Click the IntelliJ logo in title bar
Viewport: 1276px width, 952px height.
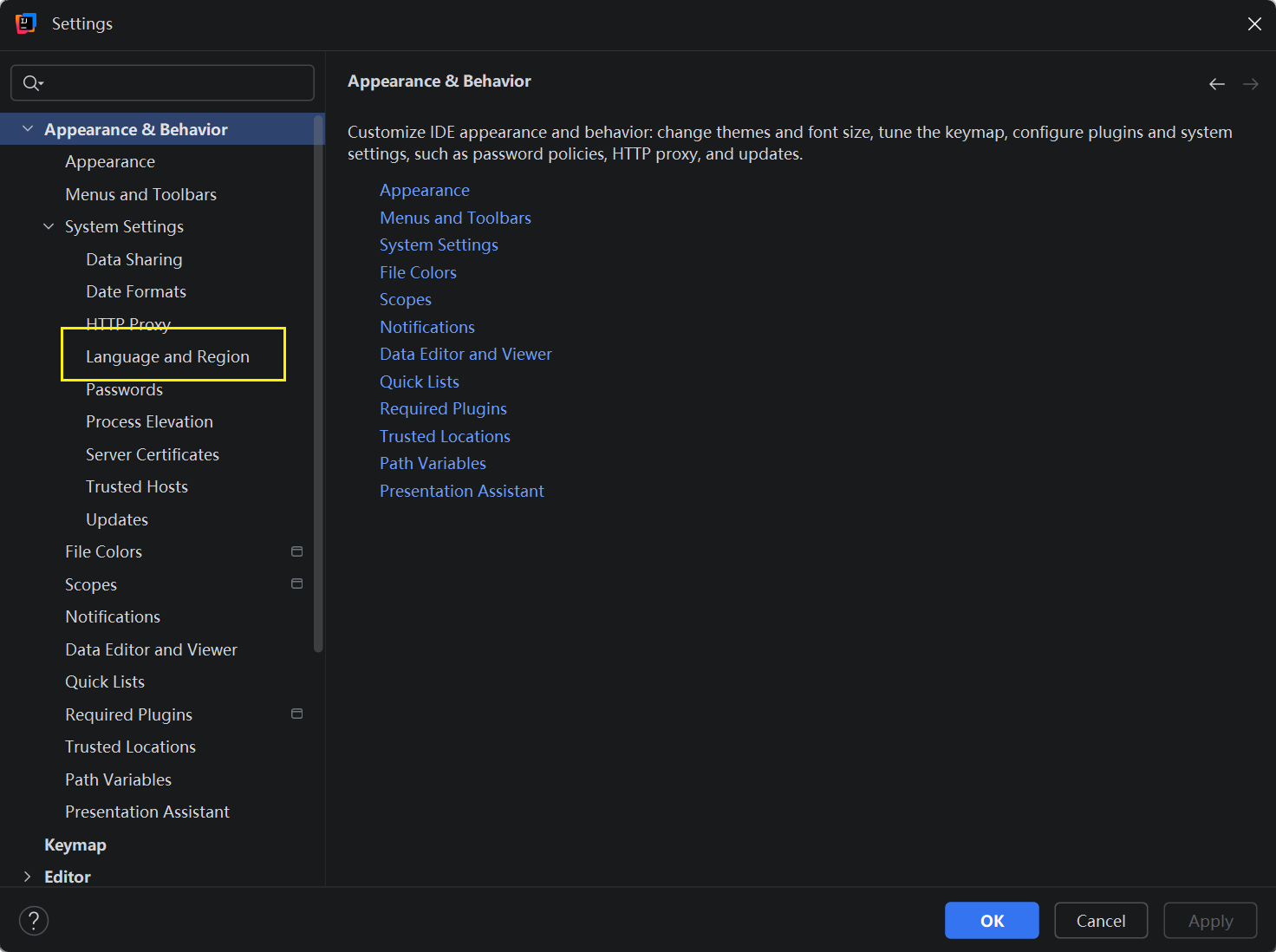click(26, 23)
